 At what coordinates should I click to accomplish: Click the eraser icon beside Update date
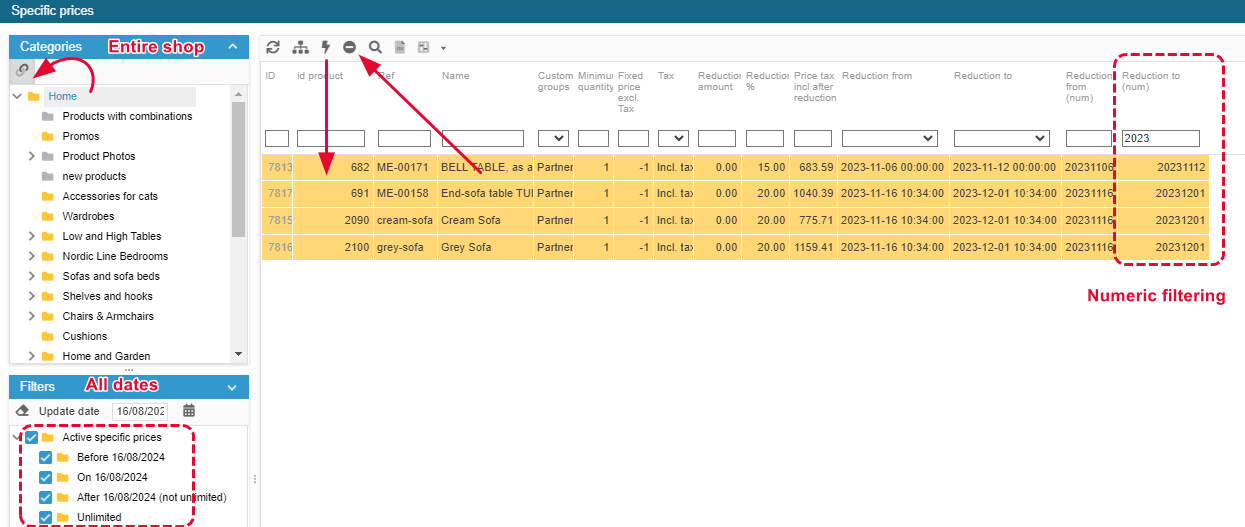[x=24, y=411]
